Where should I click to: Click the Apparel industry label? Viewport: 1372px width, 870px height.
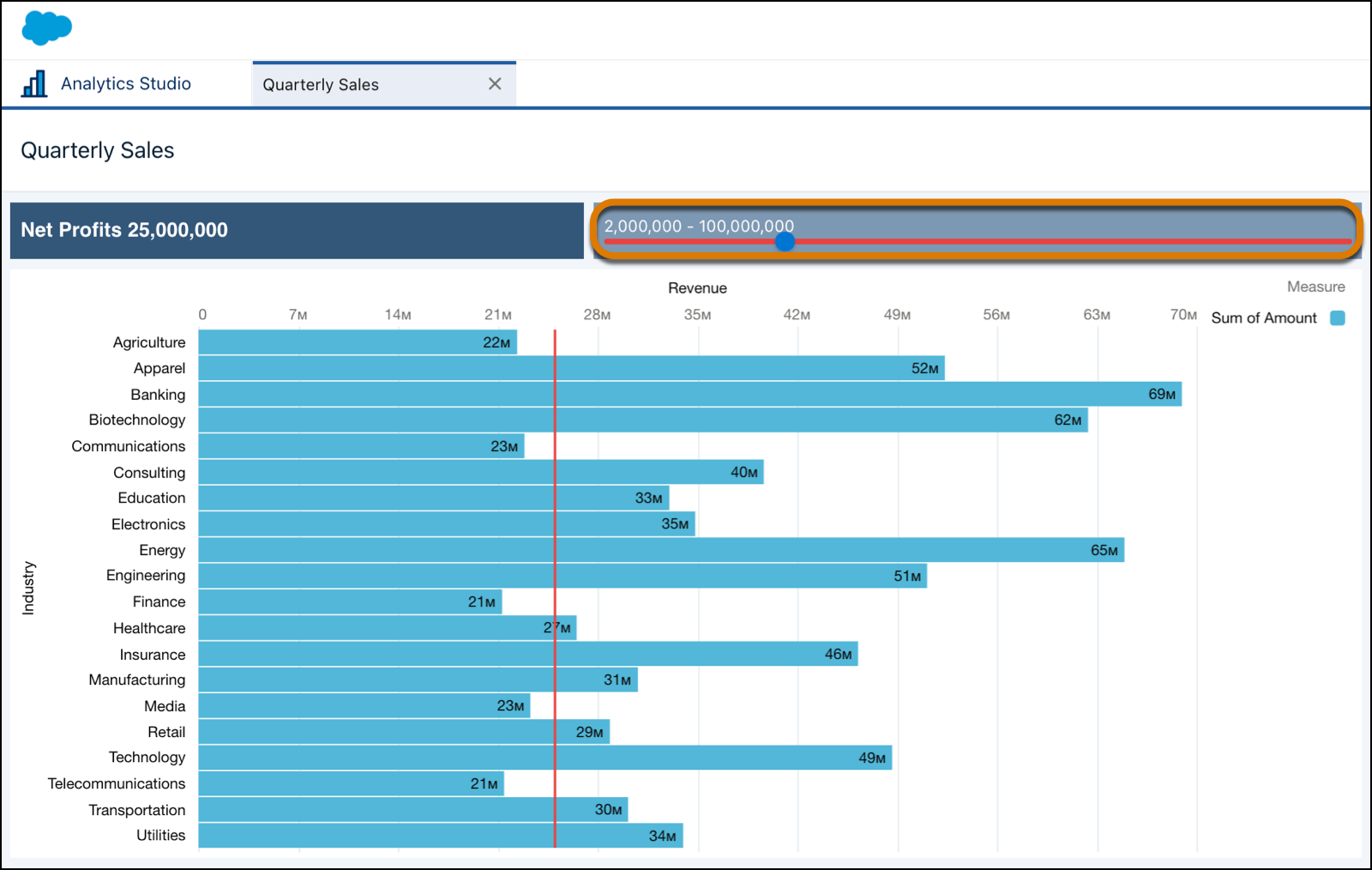tap(159, 368)
